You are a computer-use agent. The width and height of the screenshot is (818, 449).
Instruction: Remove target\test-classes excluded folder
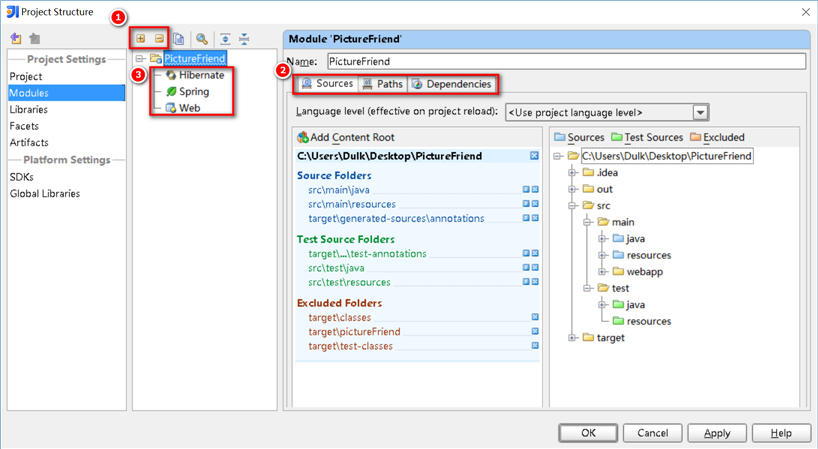[535, 345]
